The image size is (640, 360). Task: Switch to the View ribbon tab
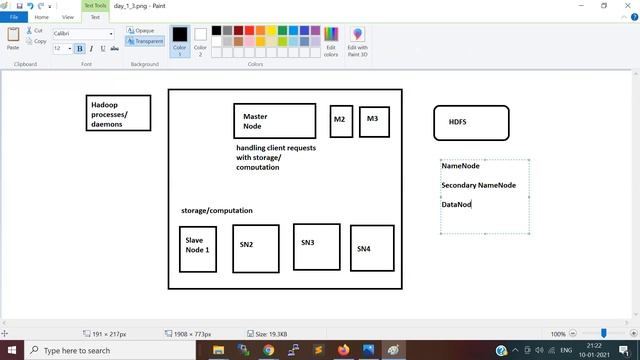coord(68,17)
